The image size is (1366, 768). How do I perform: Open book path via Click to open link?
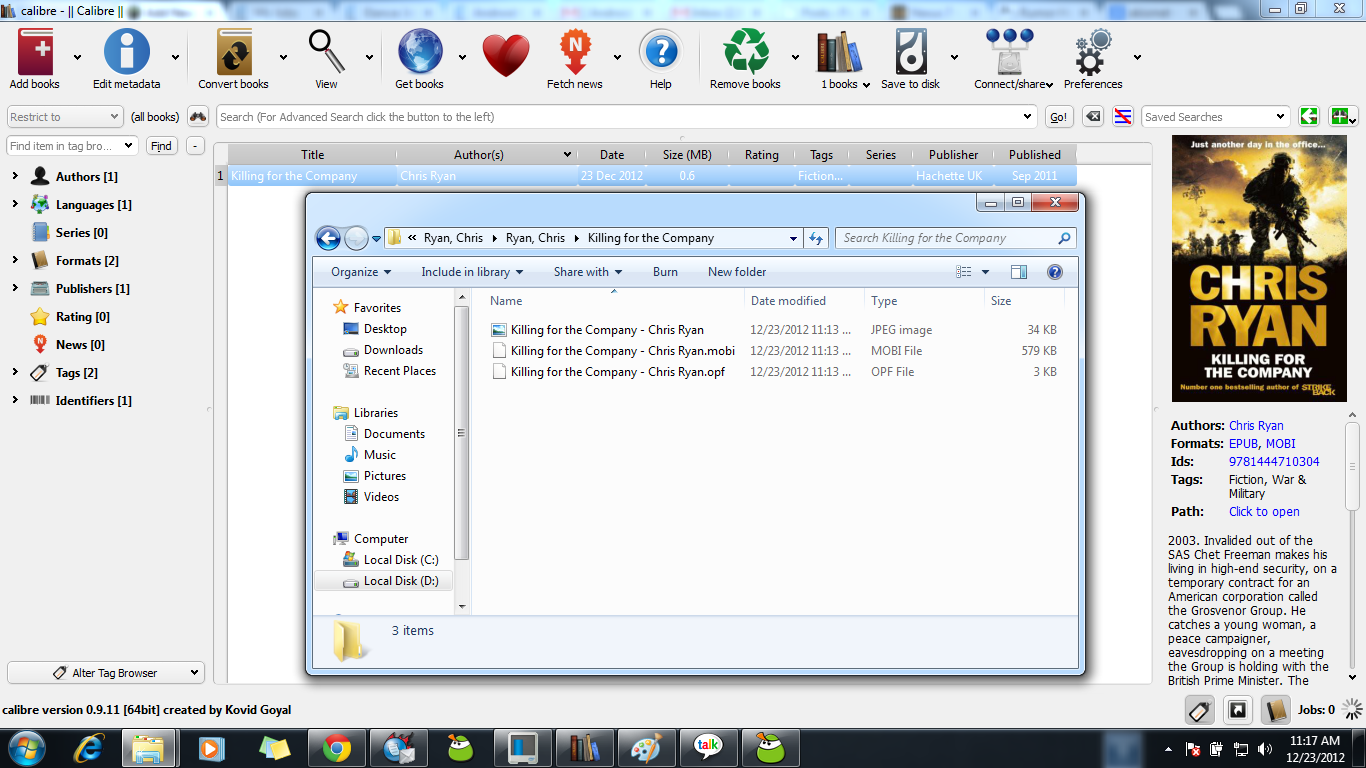click(x=1263, y=511)
